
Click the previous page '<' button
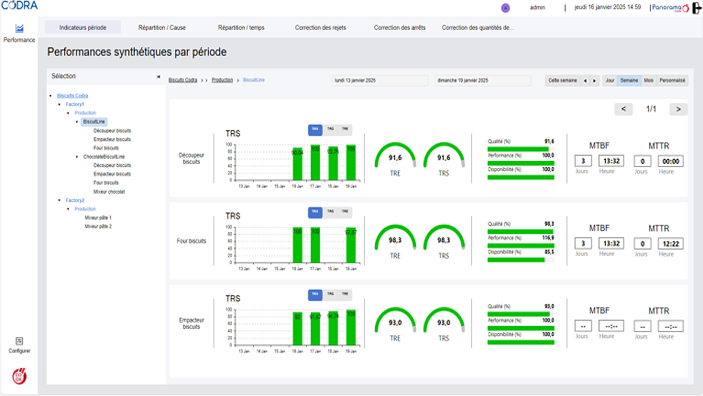623,109
